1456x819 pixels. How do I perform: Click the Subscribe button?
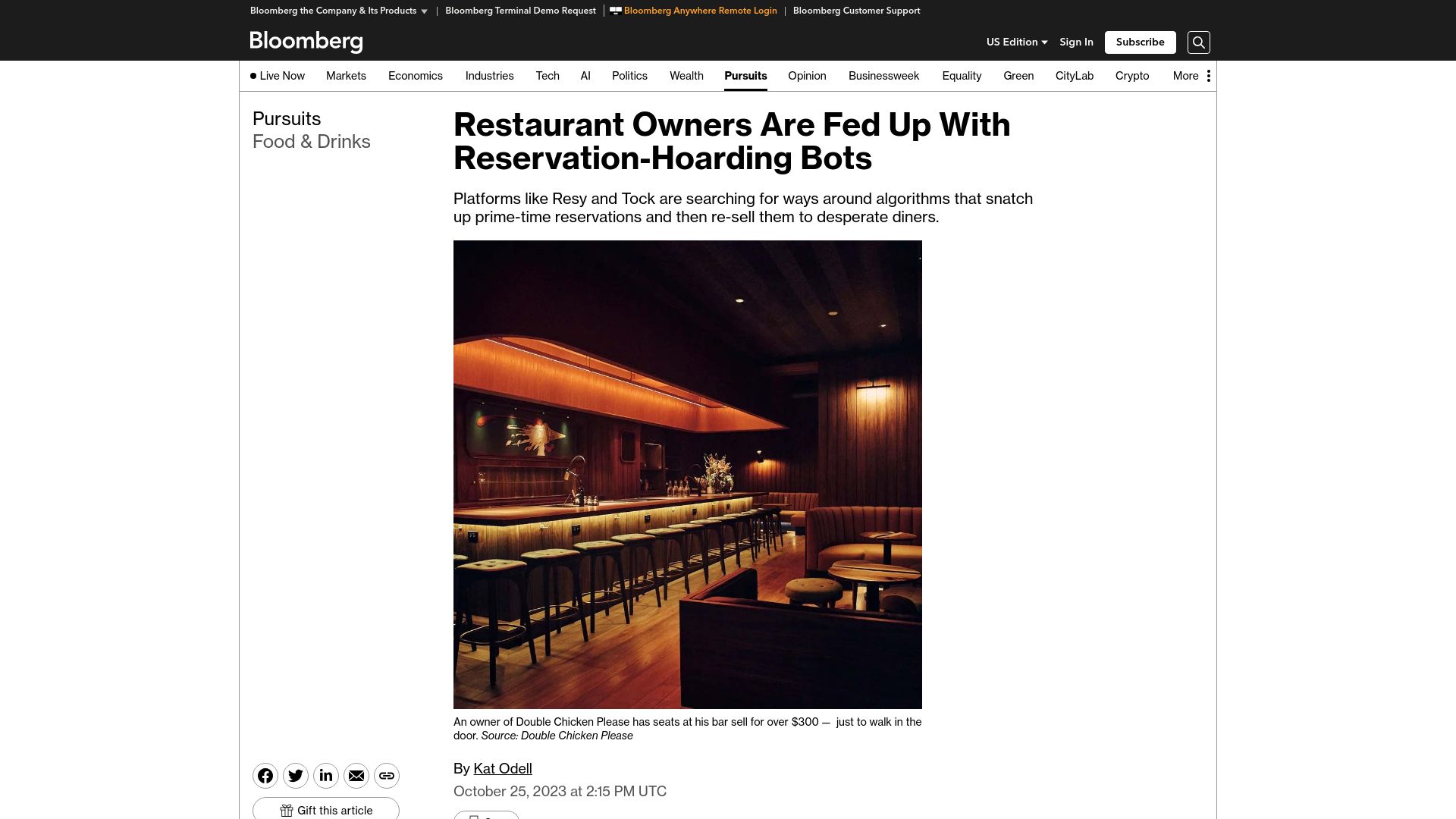click(x=1141, y=42)
